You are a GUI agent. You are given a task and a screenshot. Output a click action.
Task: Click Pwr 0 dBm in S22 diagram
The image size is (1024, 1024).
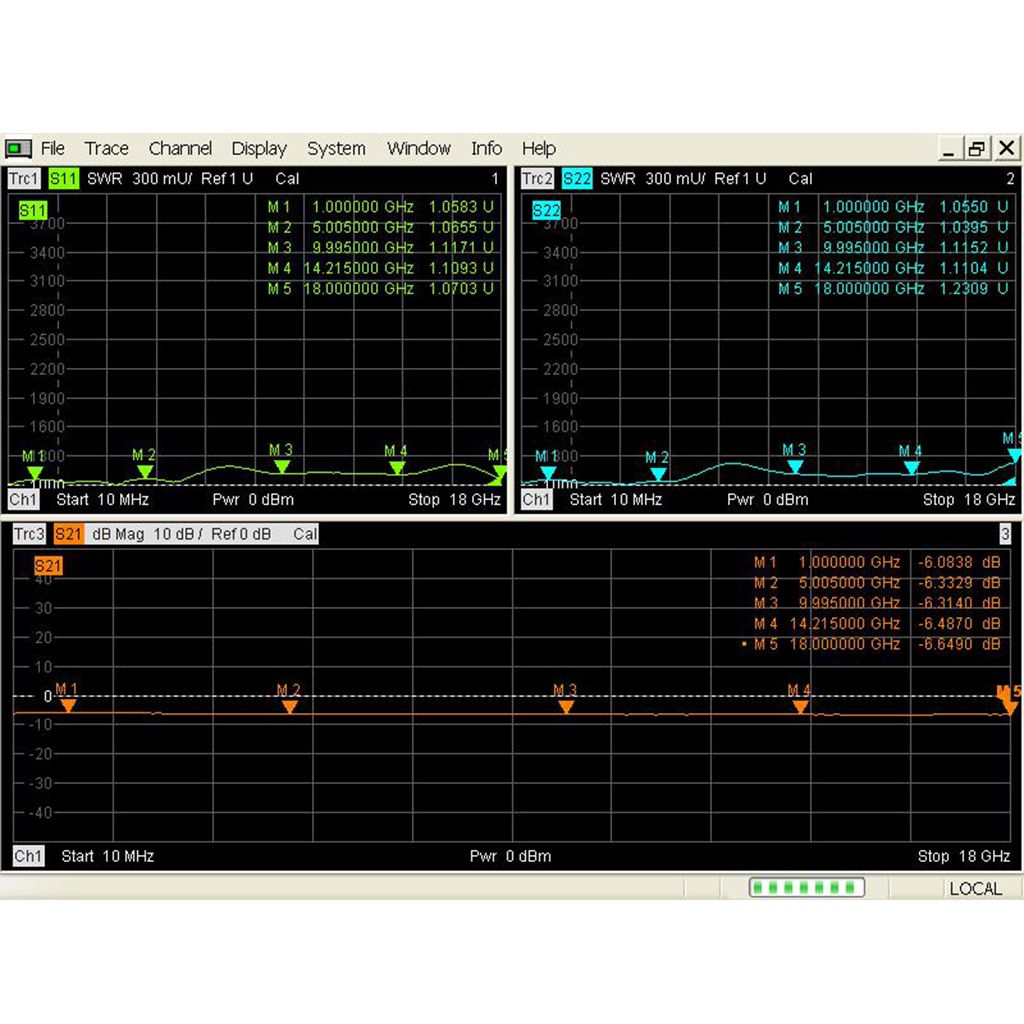tap(767, 500)
